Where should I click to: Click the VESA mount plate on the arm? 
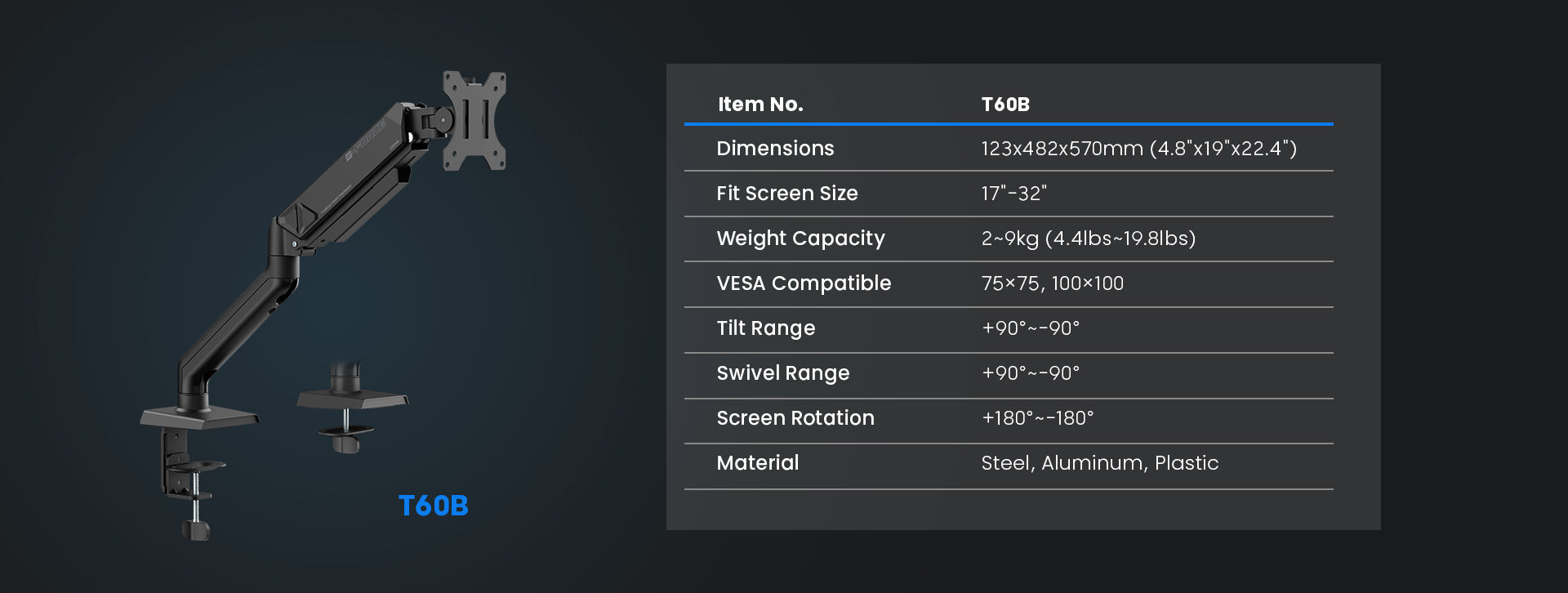coord(474,121)
